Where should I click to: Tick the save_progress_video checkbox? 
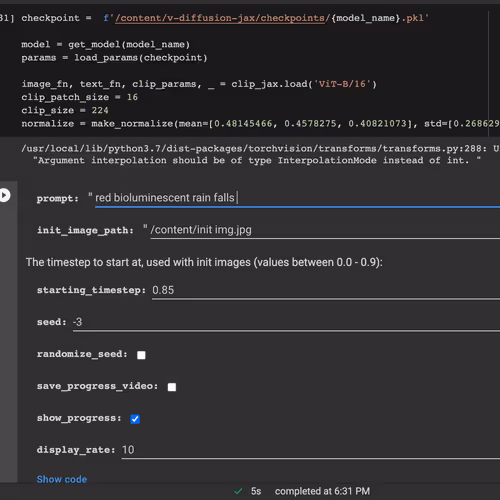(x=172, y=387)
